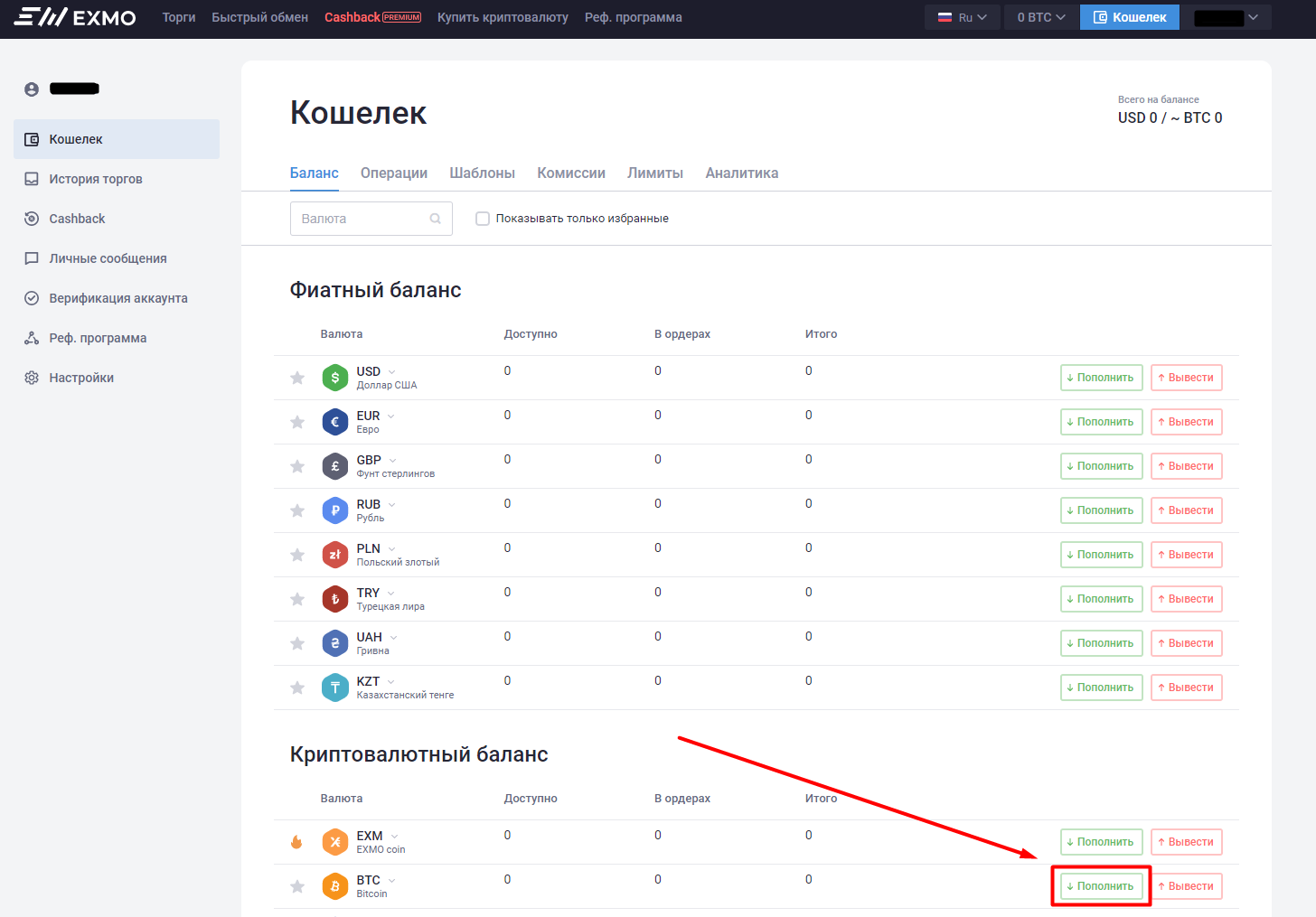The image size is (1316, 917).
Task: Click Пополнить for RUB
Action: point(1101,510)
